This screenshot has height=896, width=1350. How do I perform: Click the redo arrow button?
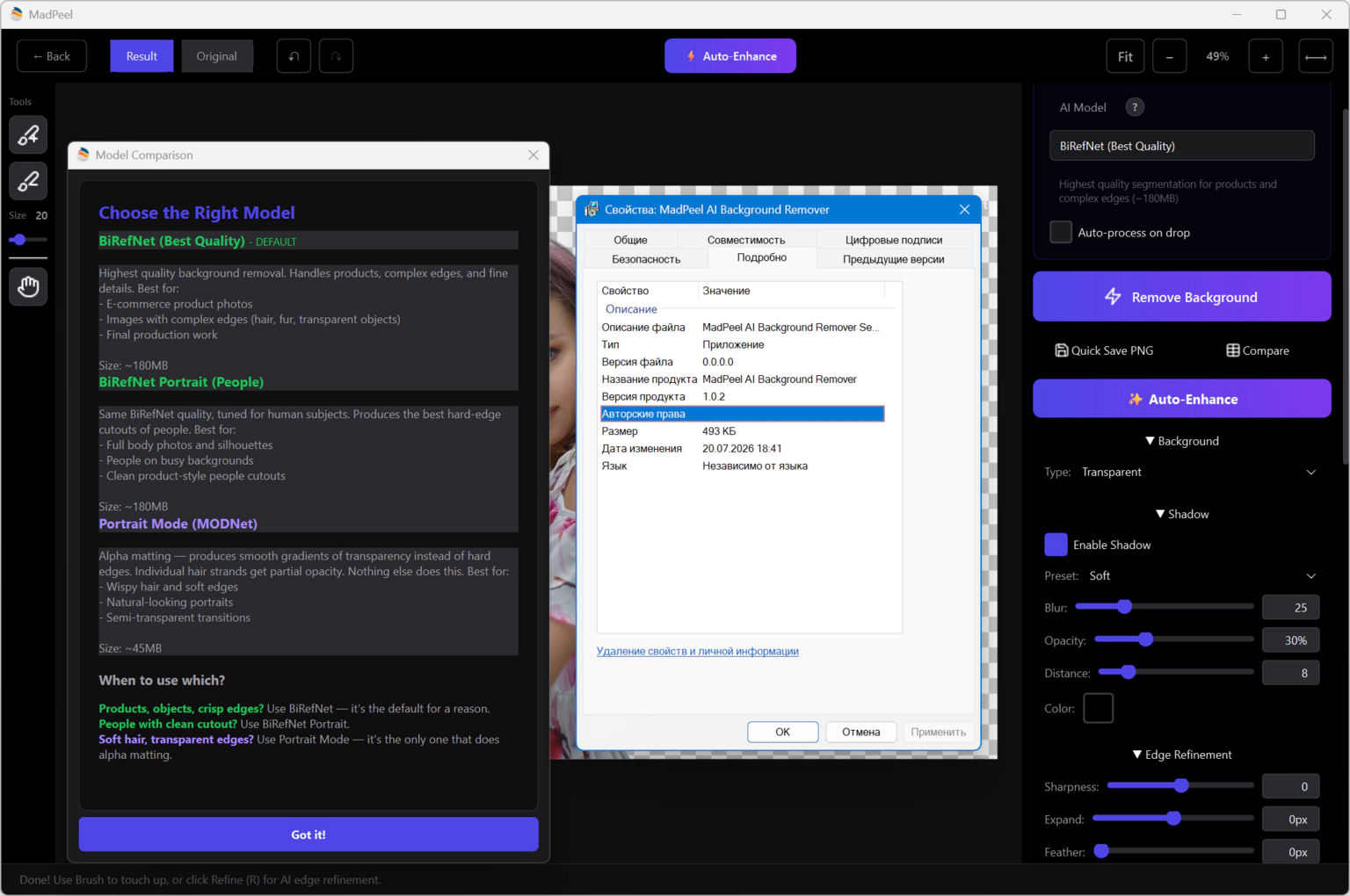tap(336, 56)
